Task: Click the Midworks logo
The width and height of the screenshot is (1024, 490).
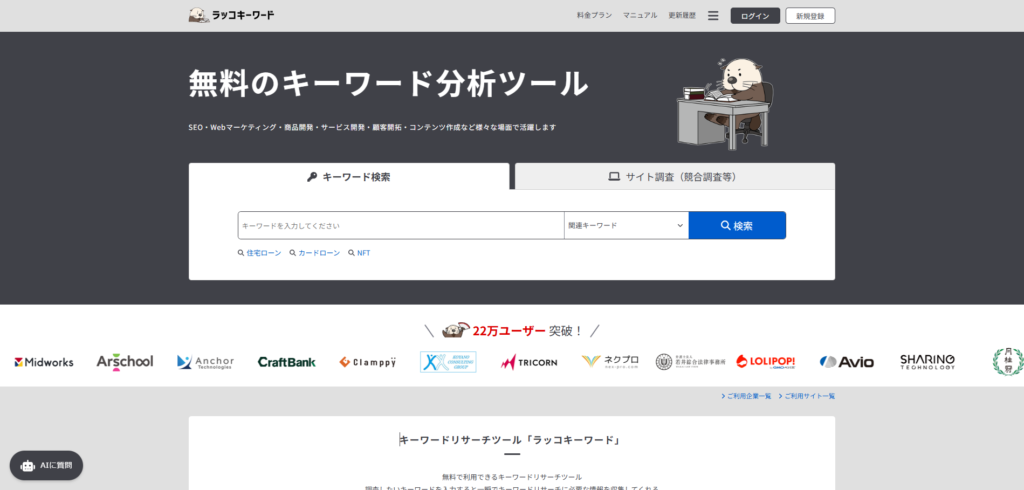Action: [x=44, y=362]
